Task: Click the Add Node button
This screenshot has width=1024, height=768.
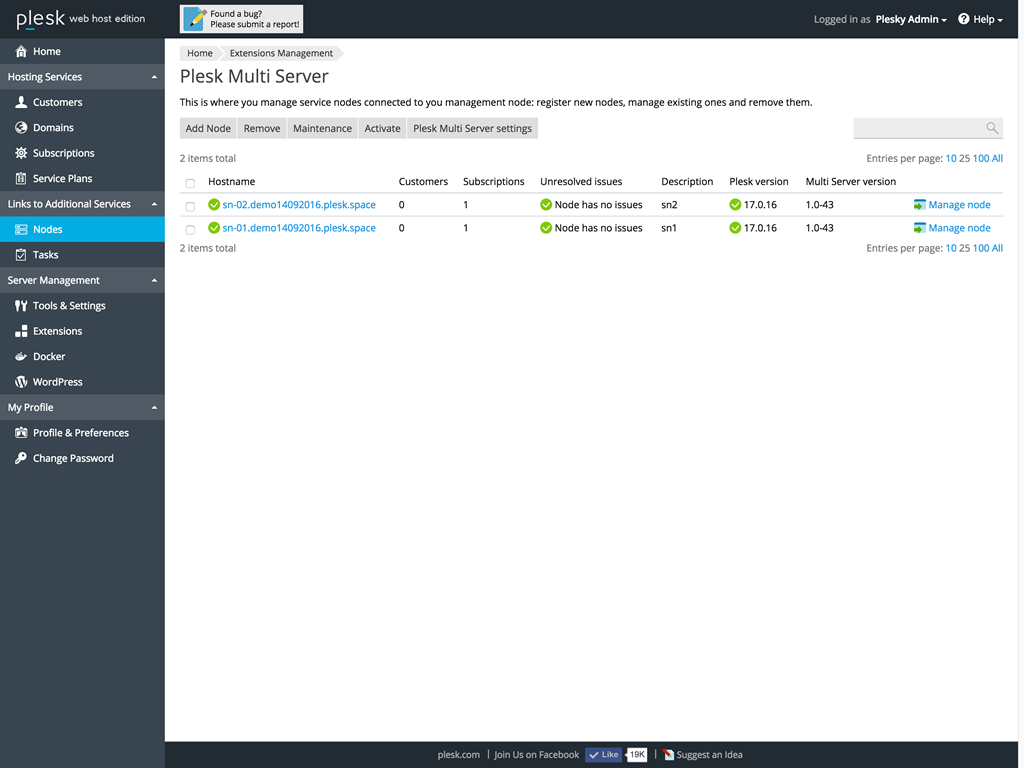Action: click(x=208, y=129)
